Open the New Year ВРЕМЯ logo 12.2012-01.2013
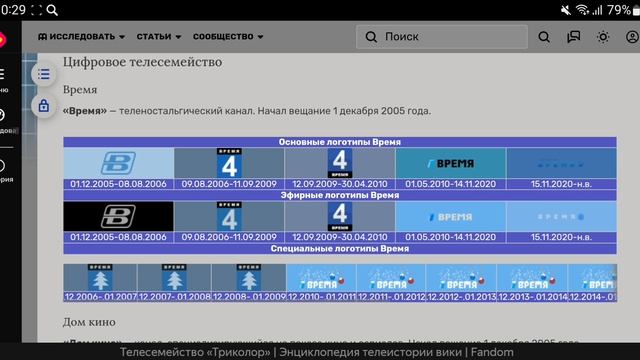Viewport: 640px width, 360px height. point(461,278)
